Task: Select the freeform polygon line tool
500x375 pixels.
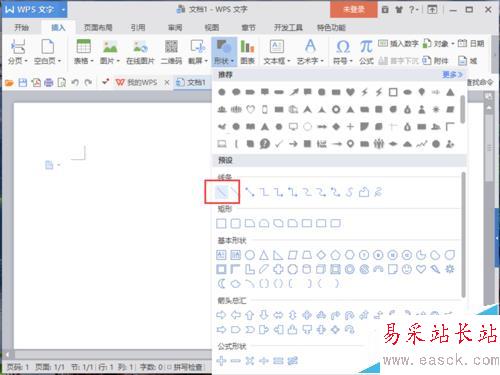Action: [364, 192]
